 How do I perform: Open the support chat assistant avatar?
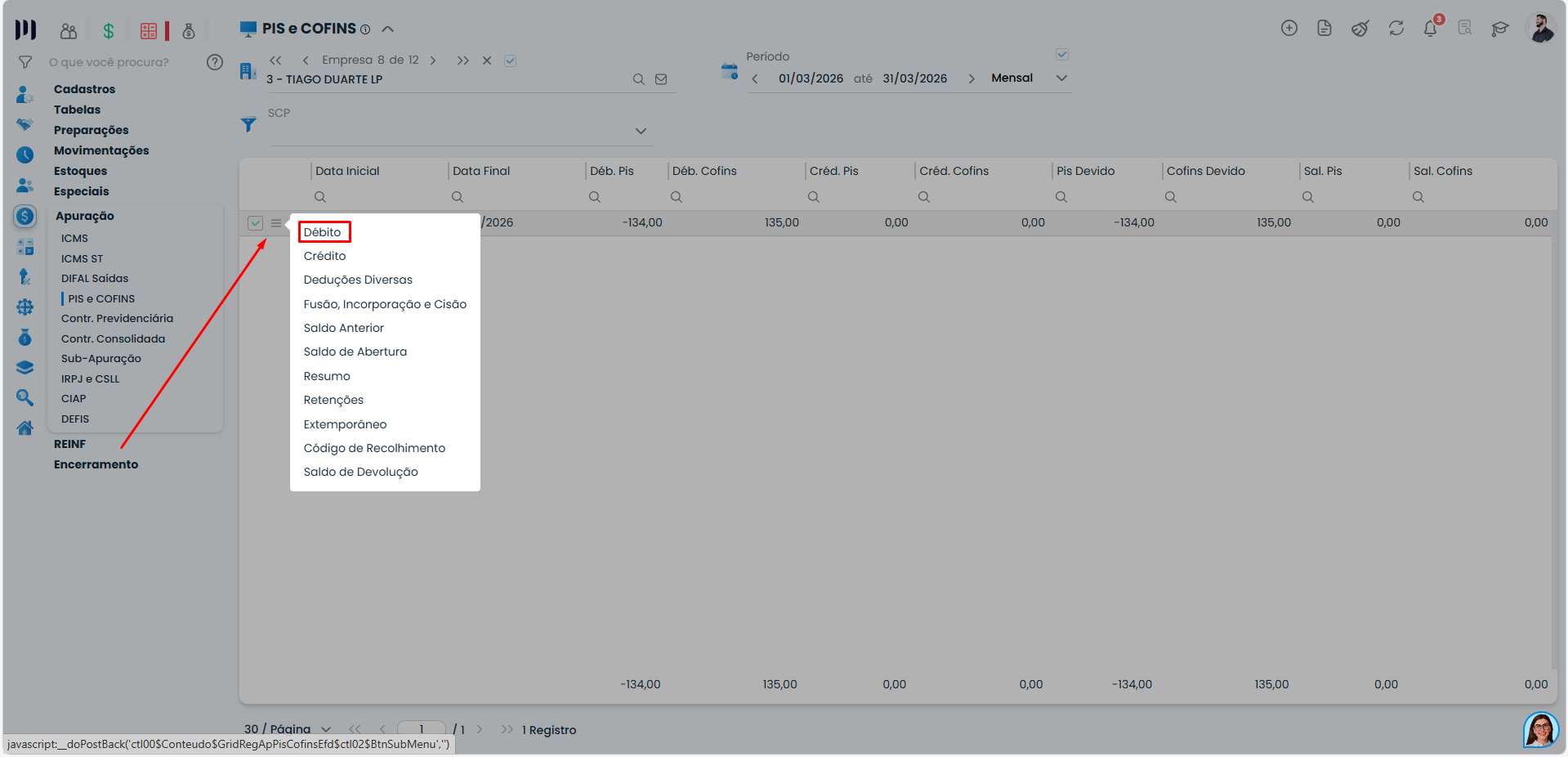1541,729
